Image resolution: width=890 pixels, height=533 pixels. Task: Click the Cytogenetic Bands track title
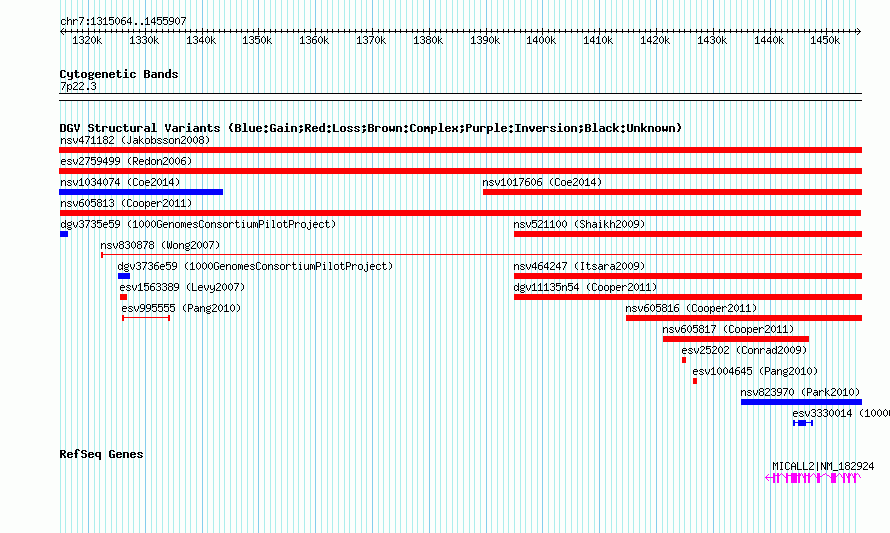point(119,74)
